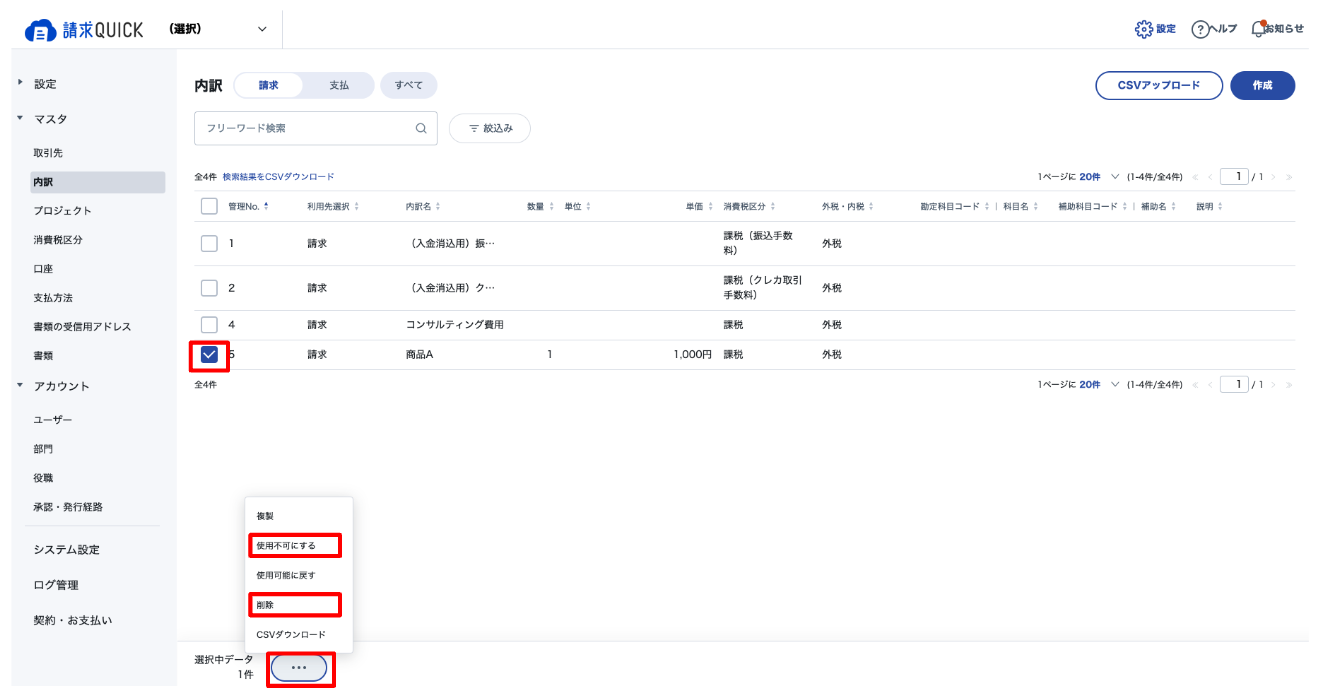Screen dimensions: 1318x696
Task: Open the お知らせ notification bell
Action: pyautogui.click(x=1258, y=28)
